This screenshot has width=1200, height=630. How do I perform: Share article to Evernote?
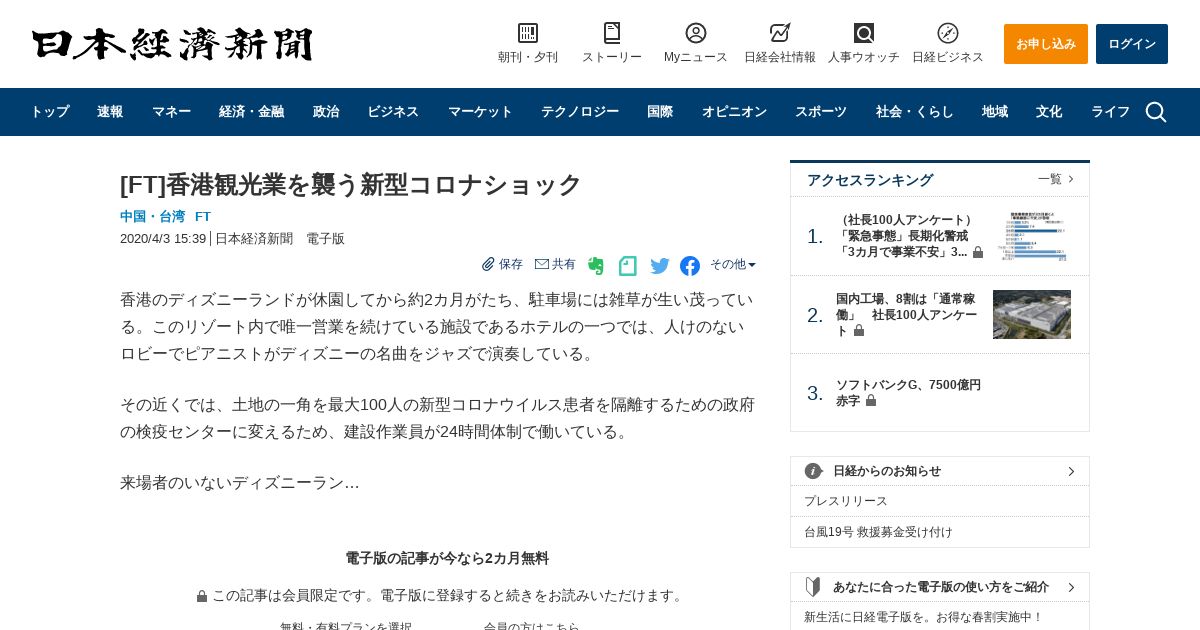click(x=596, y=266)
